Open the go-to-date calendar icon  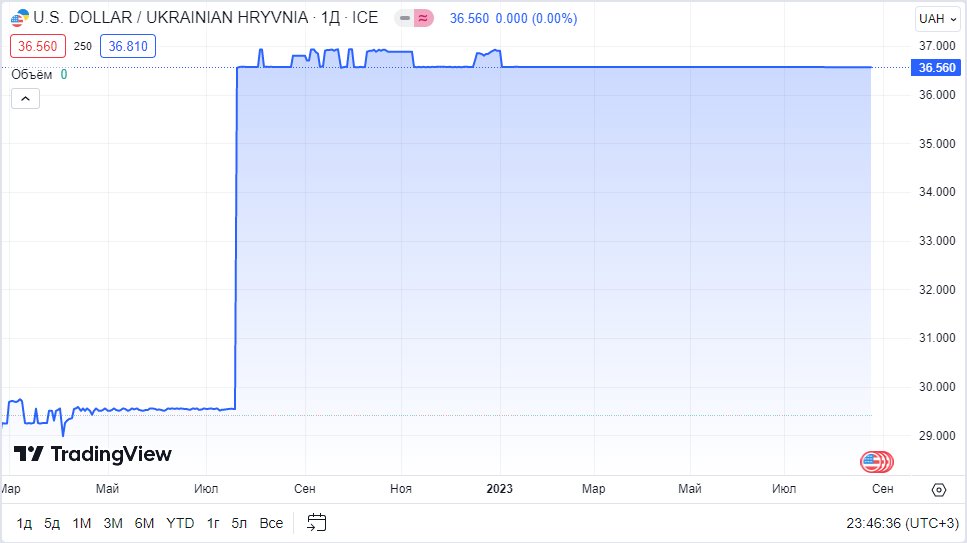pyautogui.click(x=317, y=522)
